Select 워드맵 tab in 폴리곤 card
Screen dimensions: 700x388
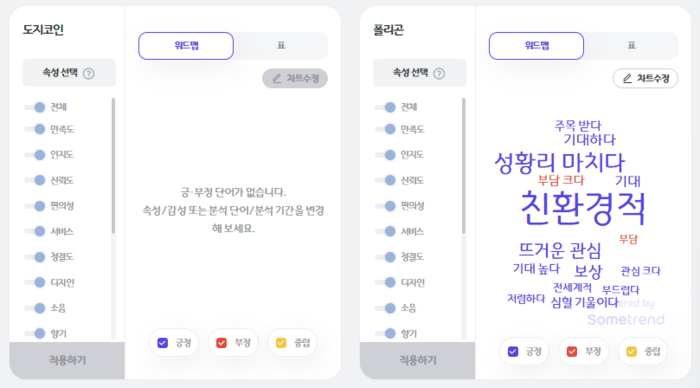[x=536, y=46]
